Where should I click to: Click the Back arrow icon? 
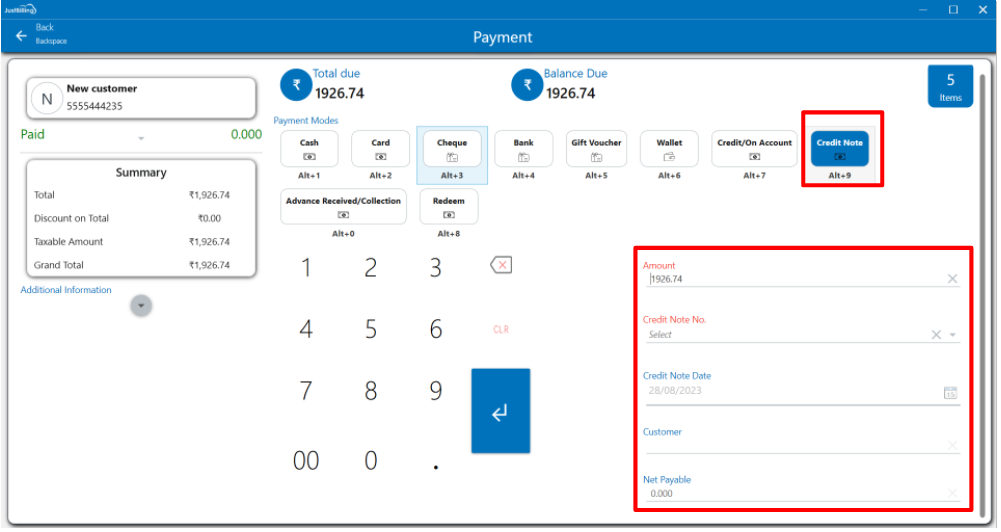tap(21, 35)
